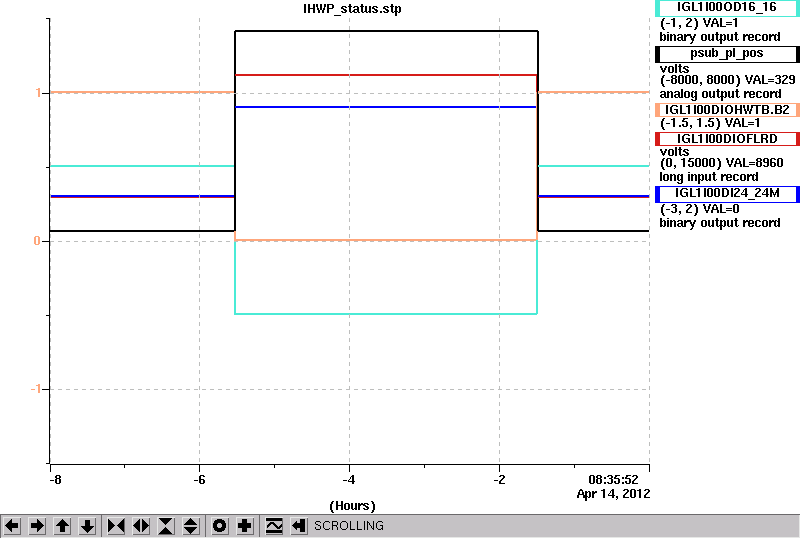Viewport: 800px width, 538px height.
Task: Click the 'long input record' description
Action: coord(709,177)
